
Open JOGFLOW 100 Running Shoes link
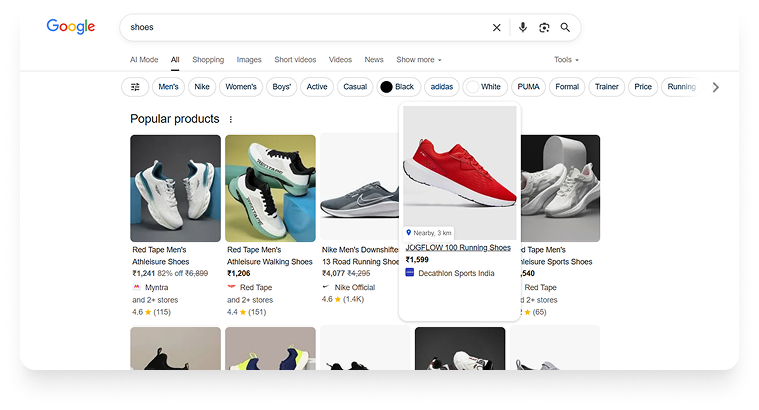458,247
